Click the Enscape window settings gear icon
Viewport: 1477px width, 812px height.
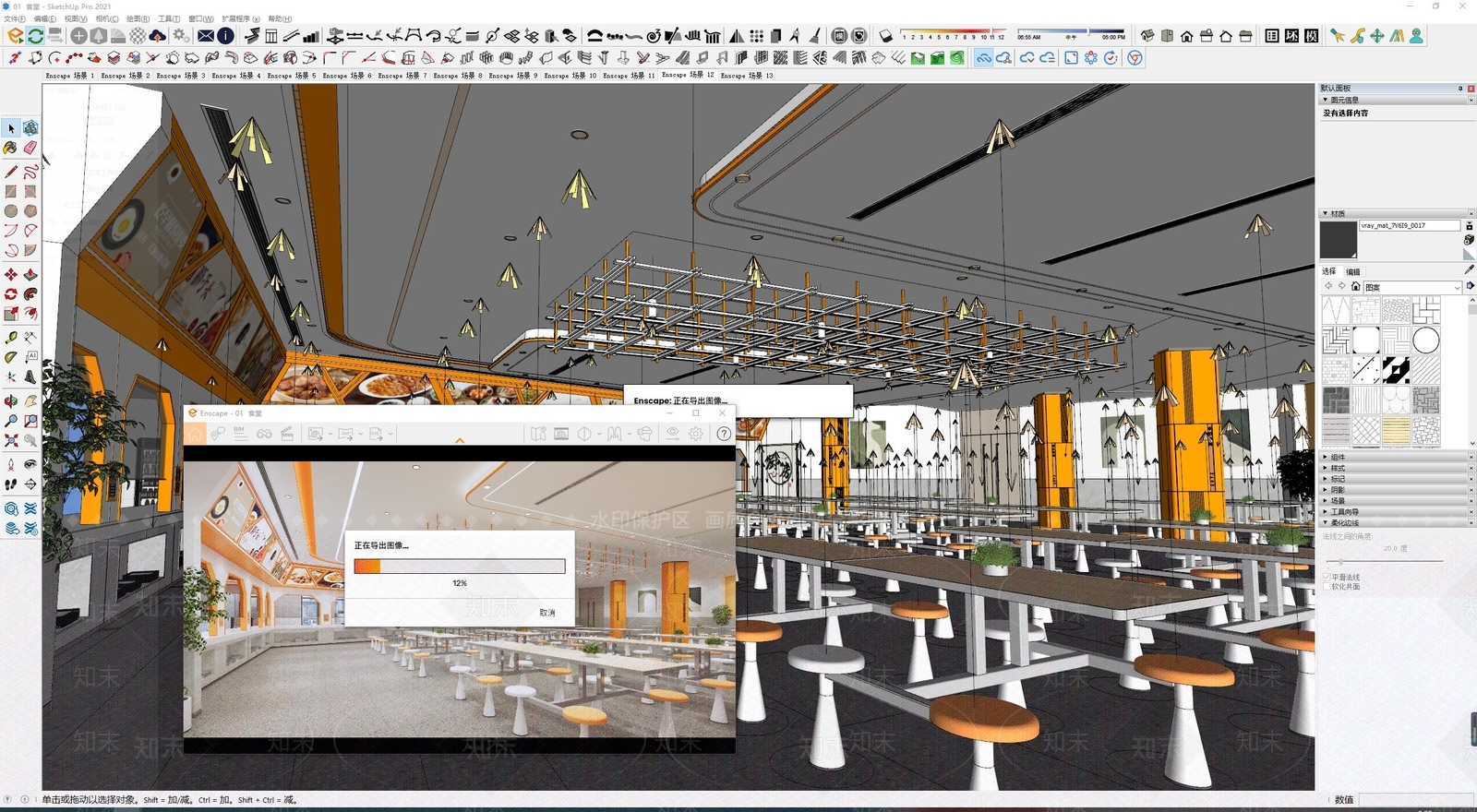[696, 434]
